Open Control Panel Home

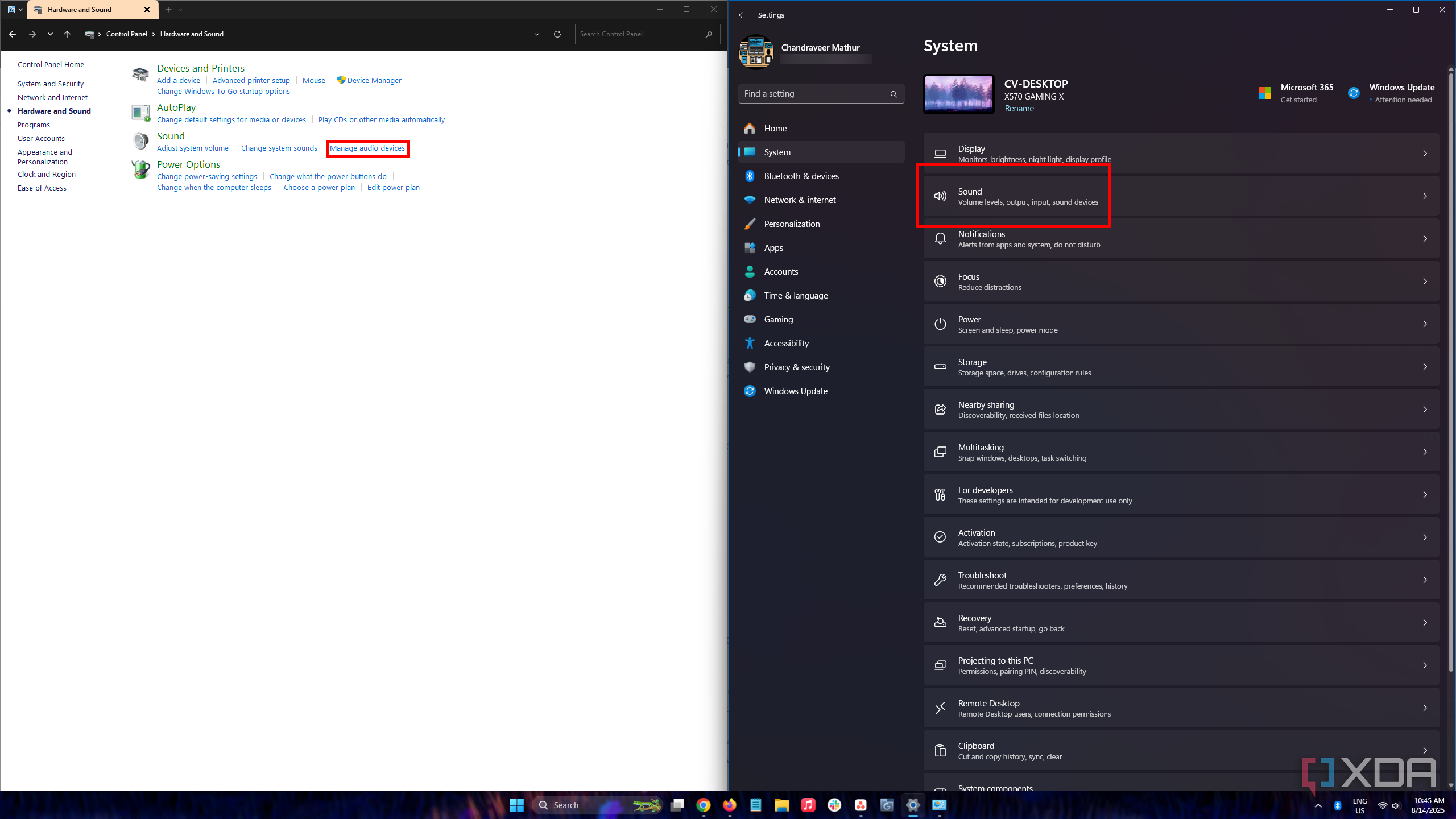point(51,65)
